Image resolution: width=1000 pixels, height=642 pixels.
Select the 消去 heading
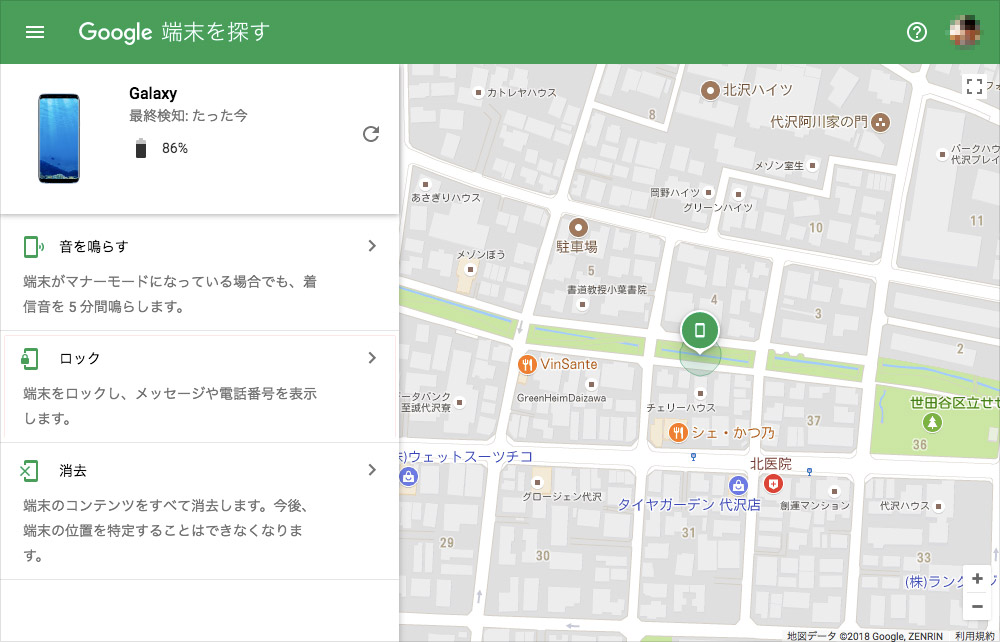click(73, 471)
